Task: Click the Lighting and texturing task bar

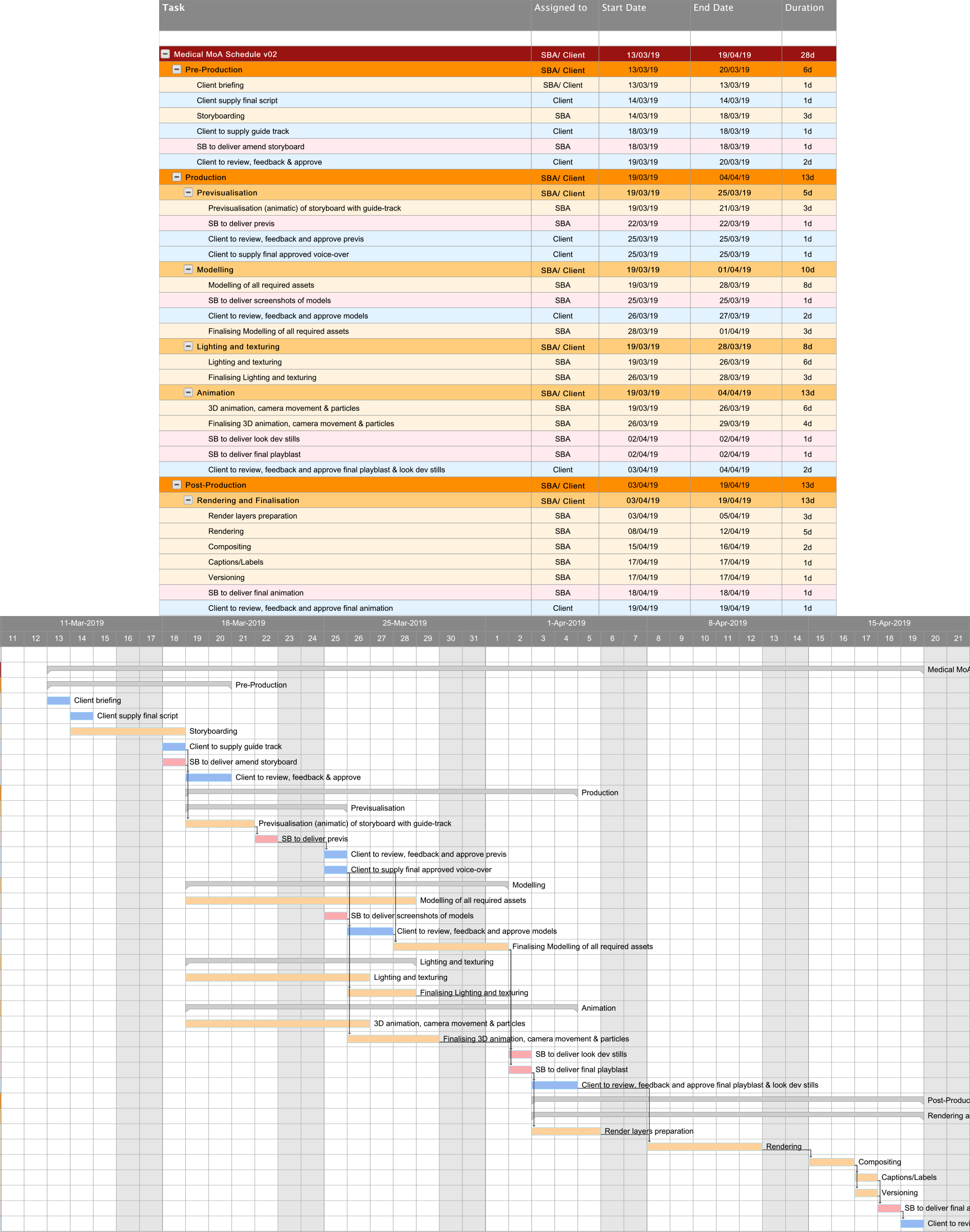Action: (x=278, y=977)
